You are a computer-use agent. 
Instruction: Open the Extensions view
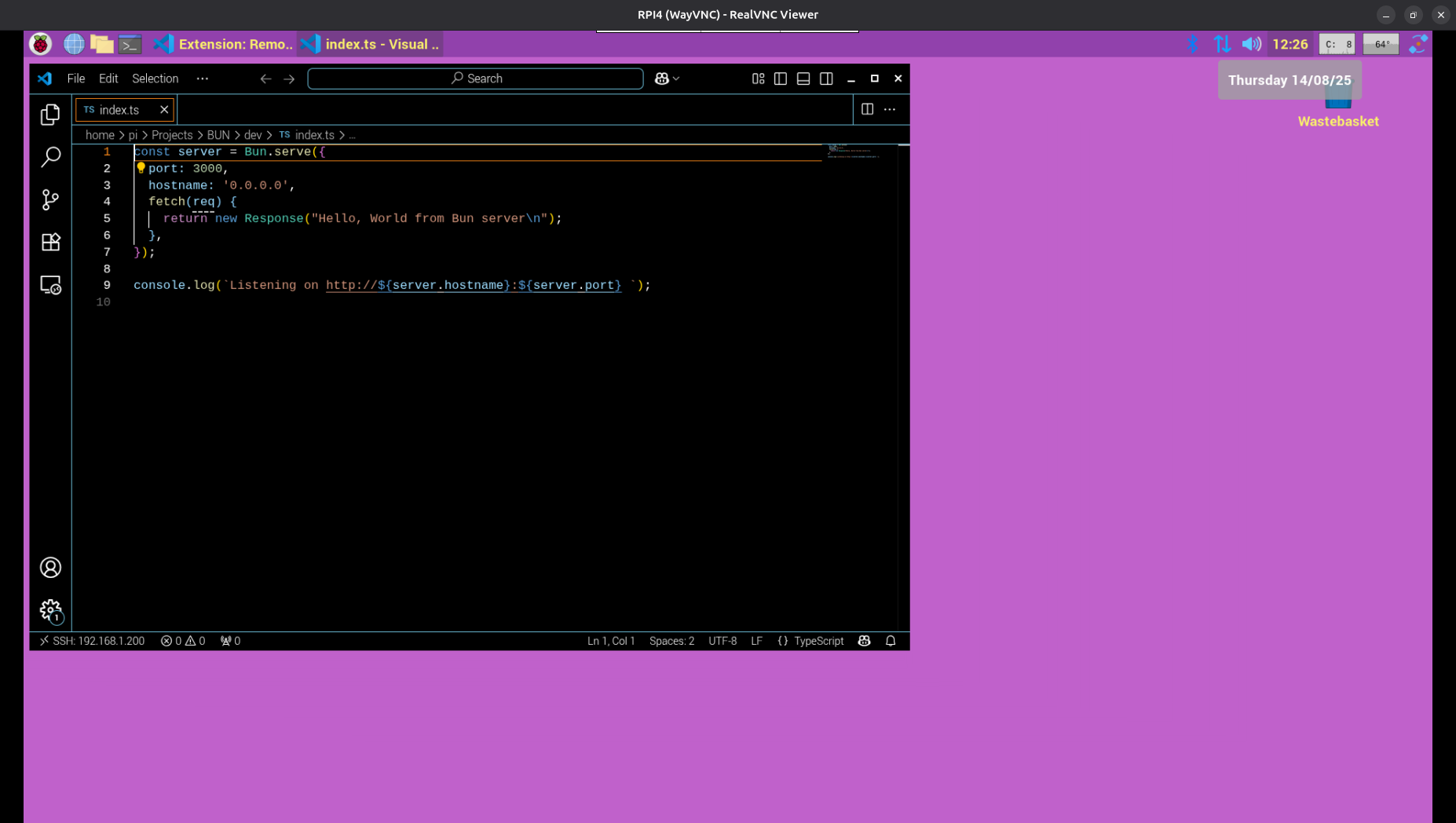[x=50, y=242]
